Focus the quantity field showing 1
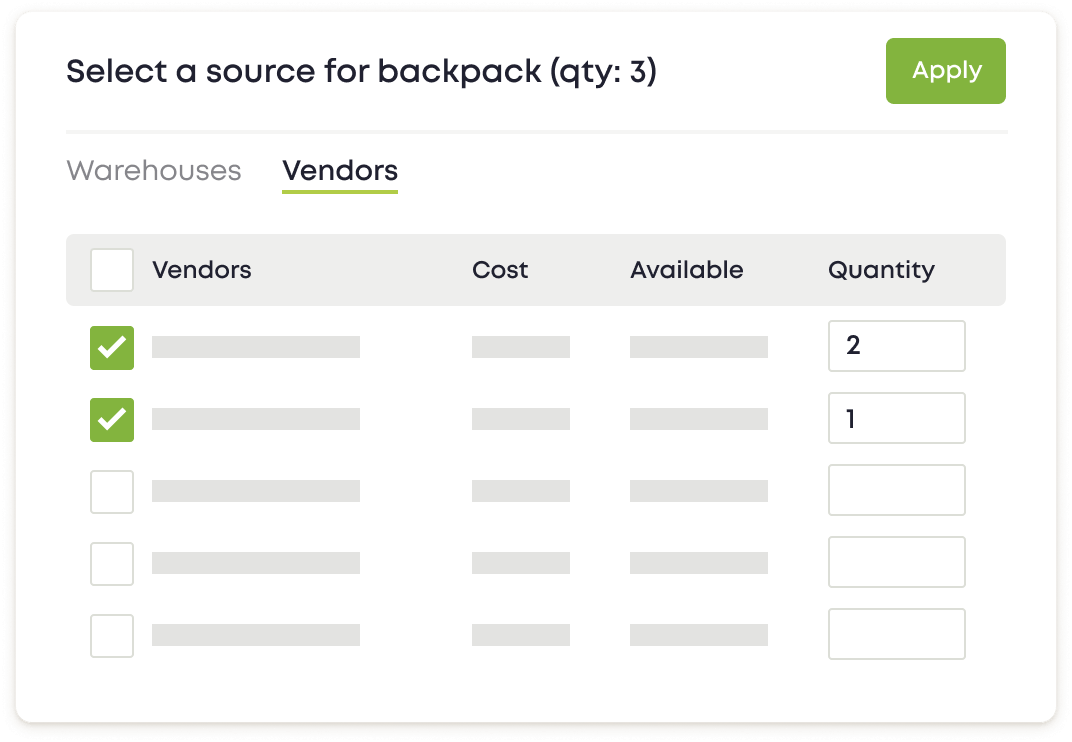Viewport: 1072px width, 742px height. pos(897,418)
